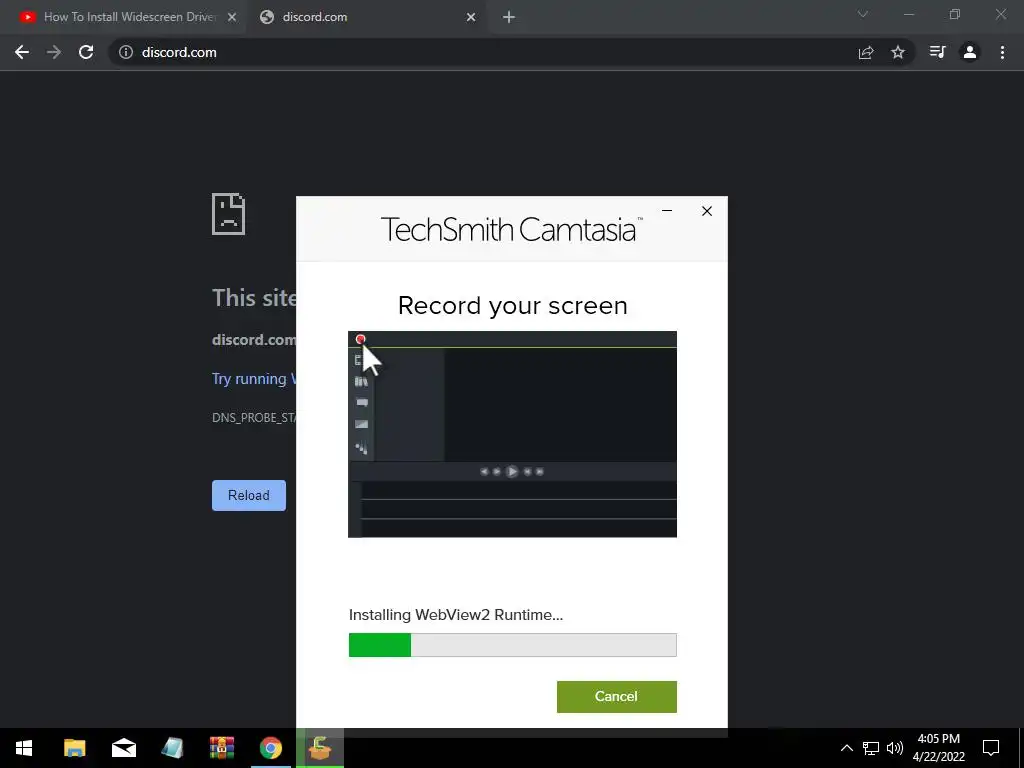This screenshot has height=768, width=1024.
Task: Close the TechSmith Camtasia installer window
Action: click(x=707, y=210)
